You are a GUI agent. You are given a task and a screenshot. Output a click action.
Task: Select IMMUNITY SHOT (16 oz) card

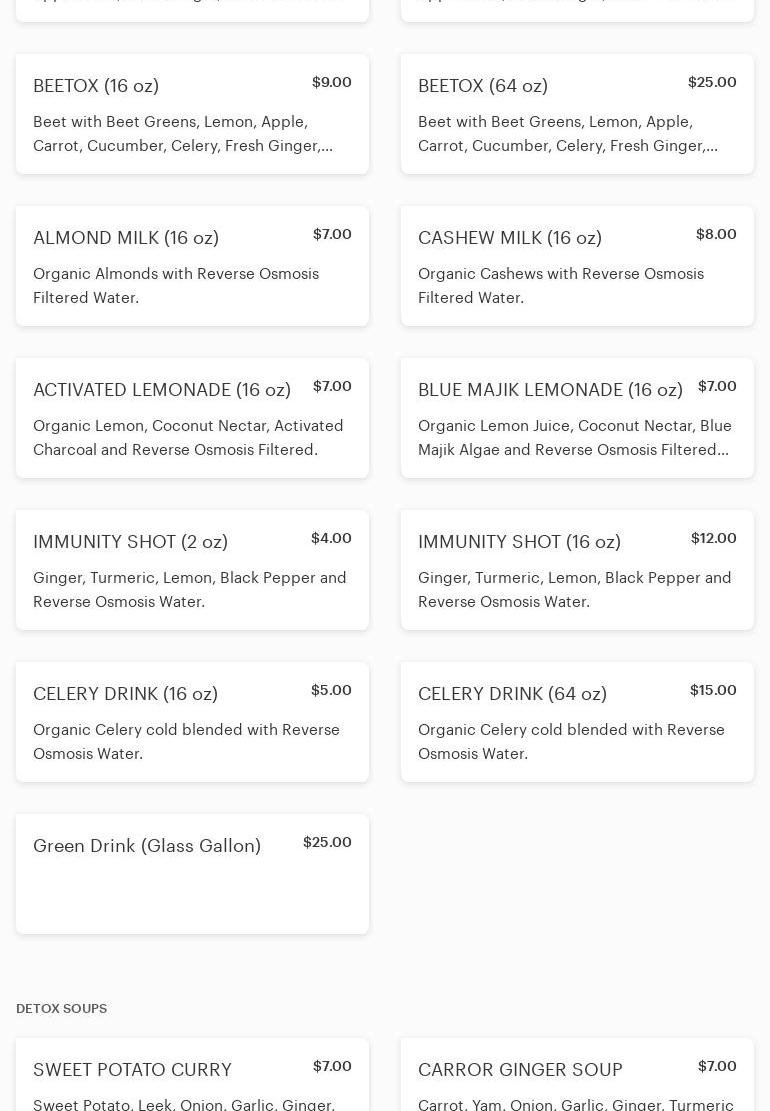coord(577,570)
